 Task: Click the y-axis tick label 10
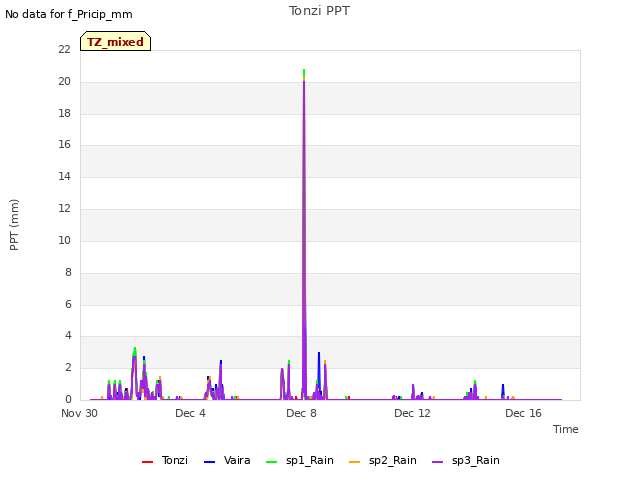tap(64, 240)
